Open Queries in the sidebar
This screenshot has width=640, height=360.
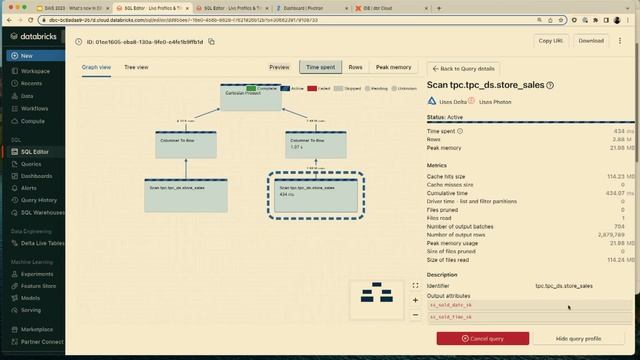pos(31,164)
